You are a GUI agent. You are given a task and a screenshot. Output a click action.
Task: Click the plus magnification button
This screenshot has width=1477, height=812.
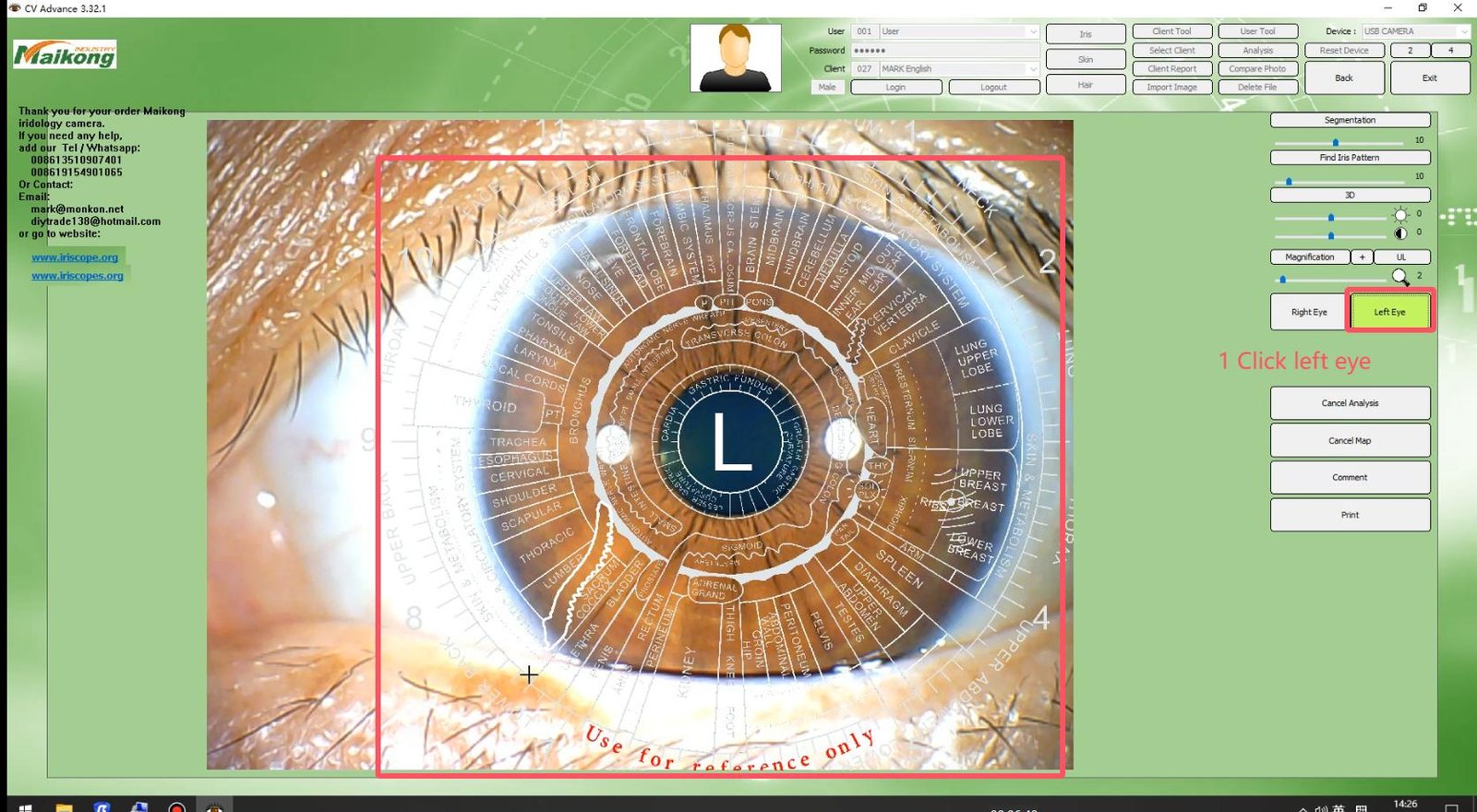coord(1363,257)
